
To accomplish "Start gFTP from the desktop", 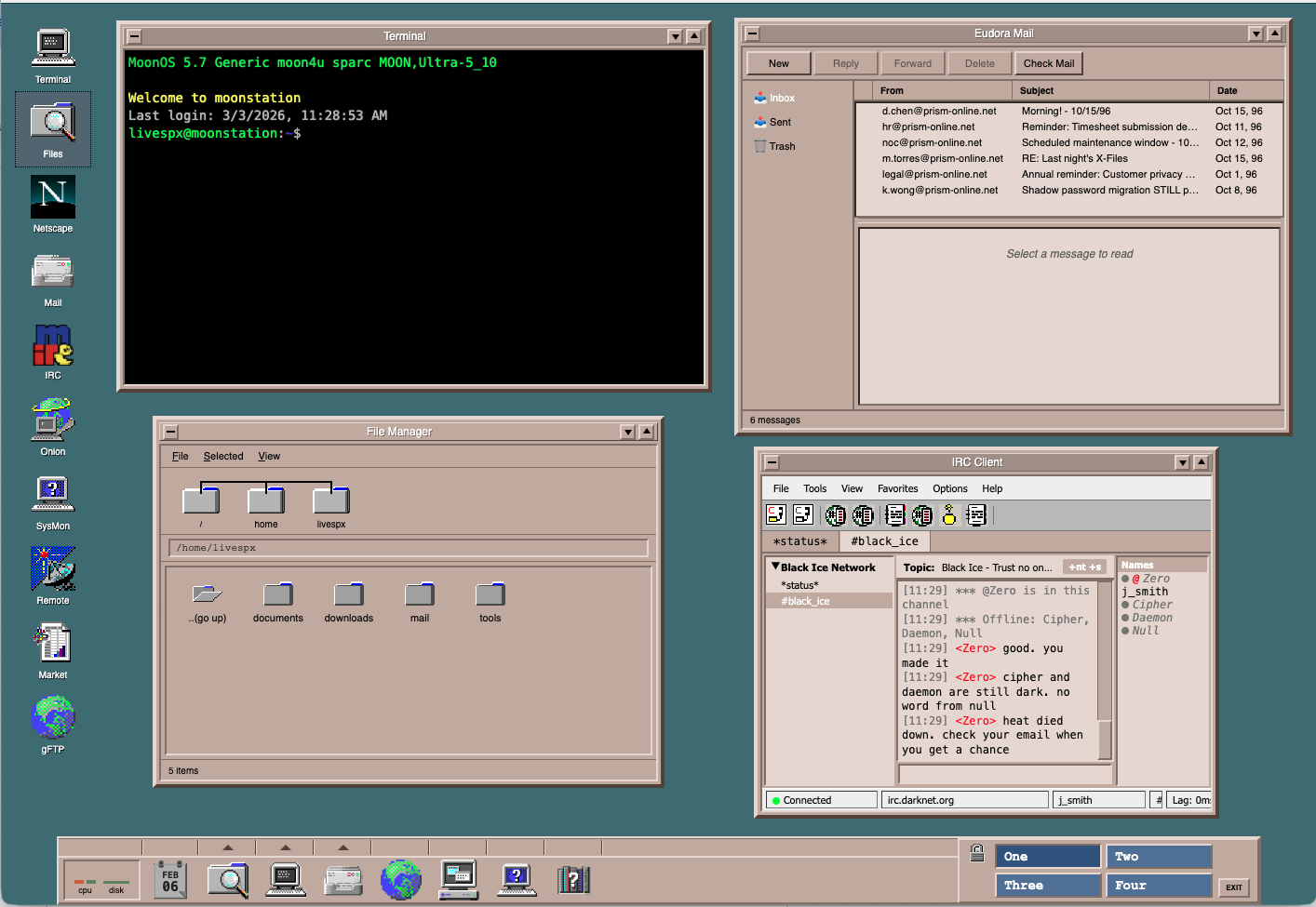I will tap(52, 718).
